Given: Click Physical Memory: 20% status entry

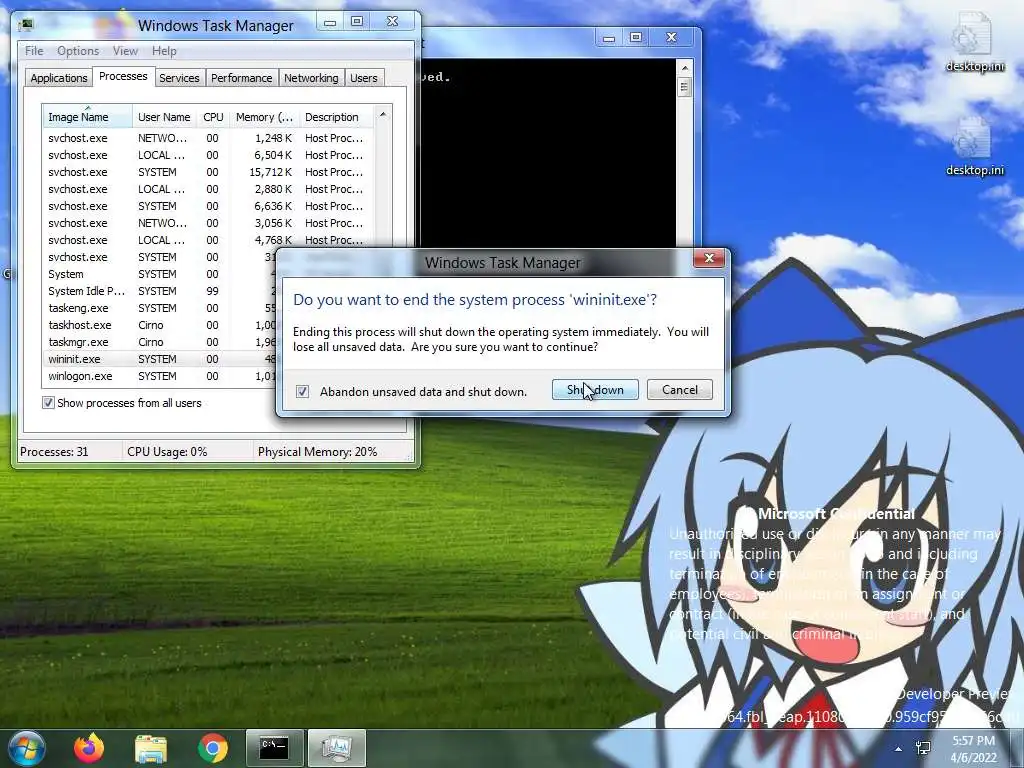Looking at the screenshot, I should pos(317,452).
